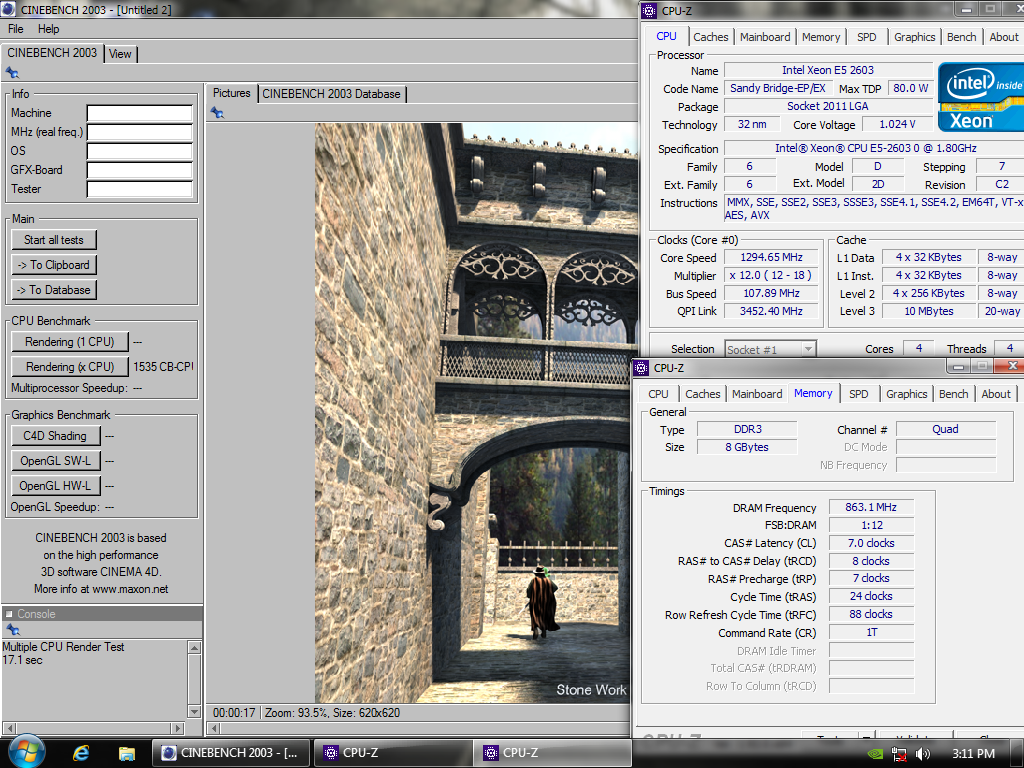Open SPD tab in top CPU-Z window

(x=867, y=37)
